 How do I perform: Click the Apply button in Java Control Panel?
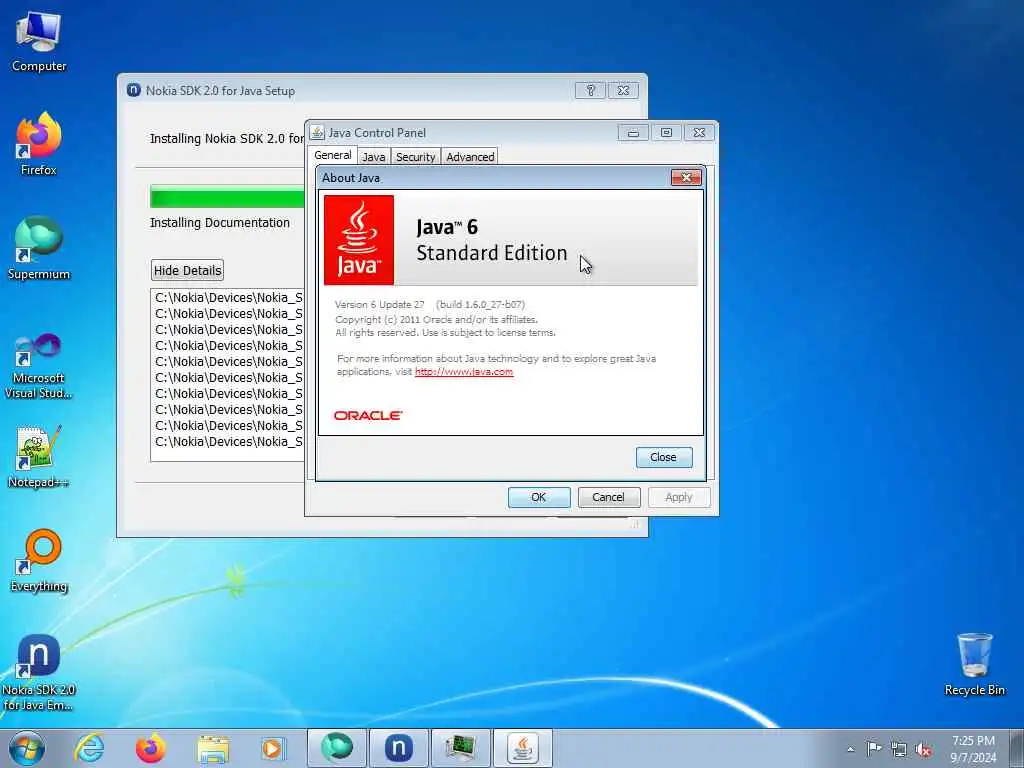pyautogui.click(x=679, y=497)
